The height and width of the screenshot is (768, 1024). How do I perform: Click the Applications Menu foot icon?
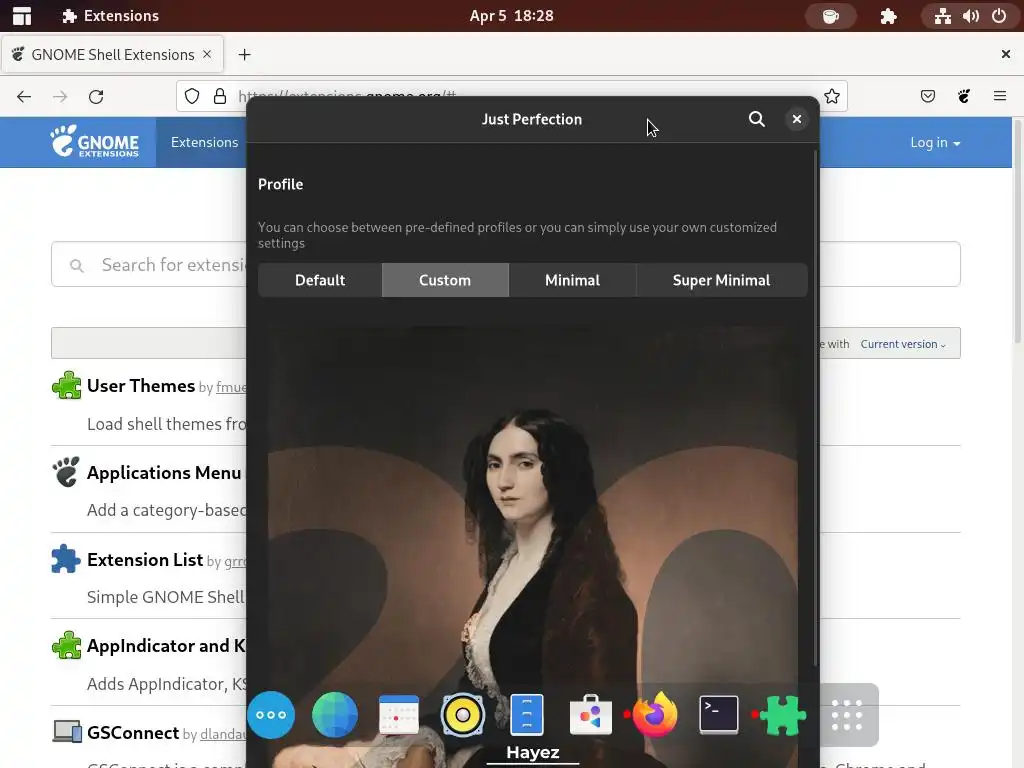(x=67, y=472)
